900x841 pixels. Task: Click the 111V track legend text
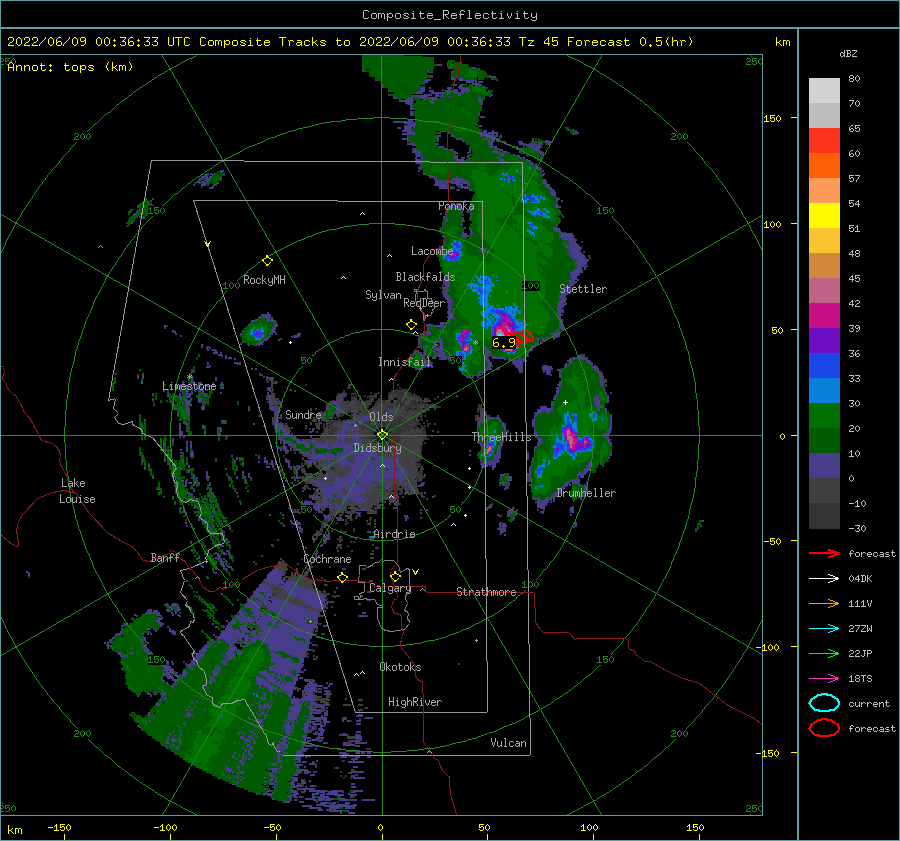(860, 603)
